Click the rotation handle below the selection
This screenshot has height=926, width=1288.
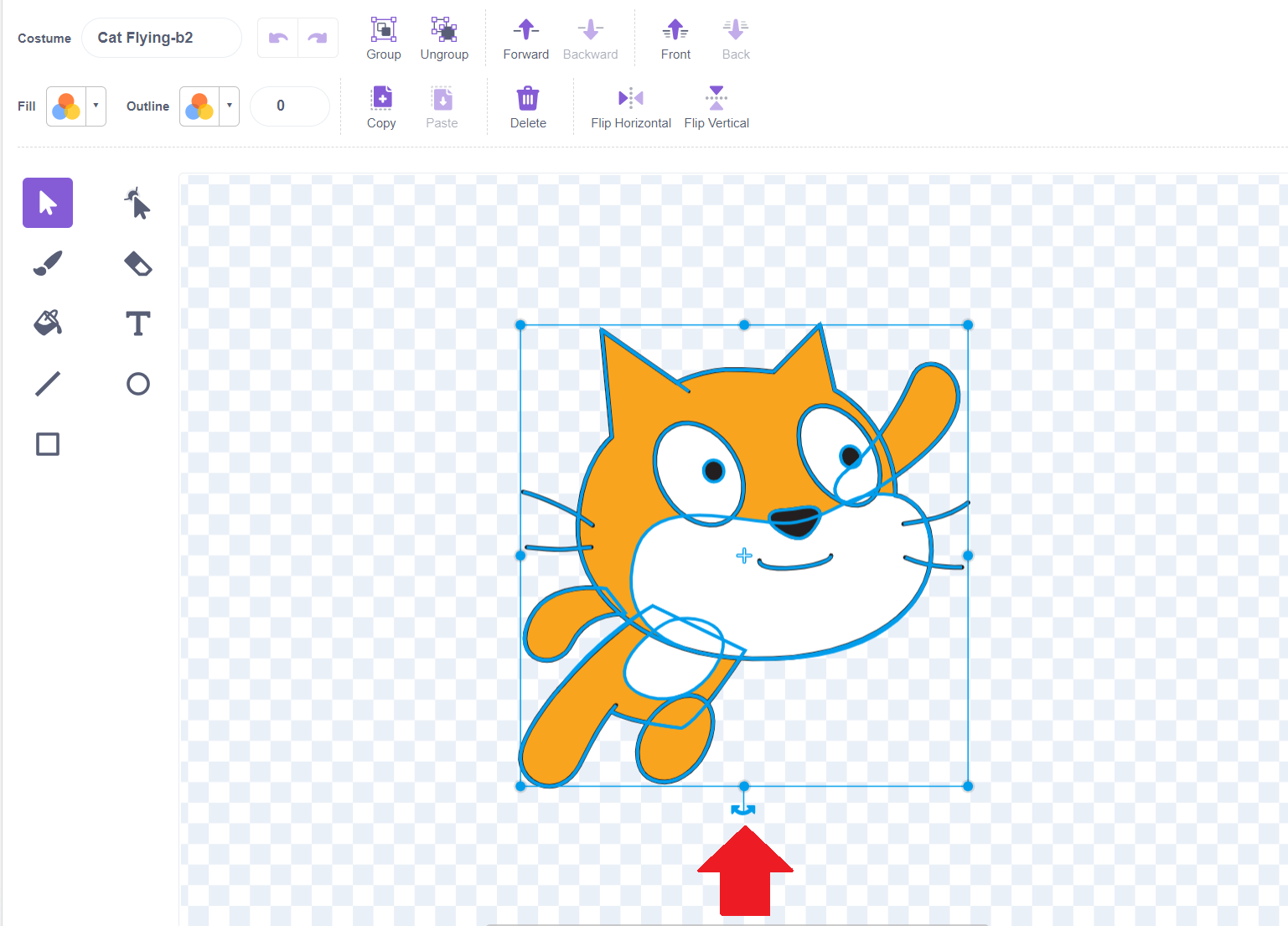pos(743,809)
